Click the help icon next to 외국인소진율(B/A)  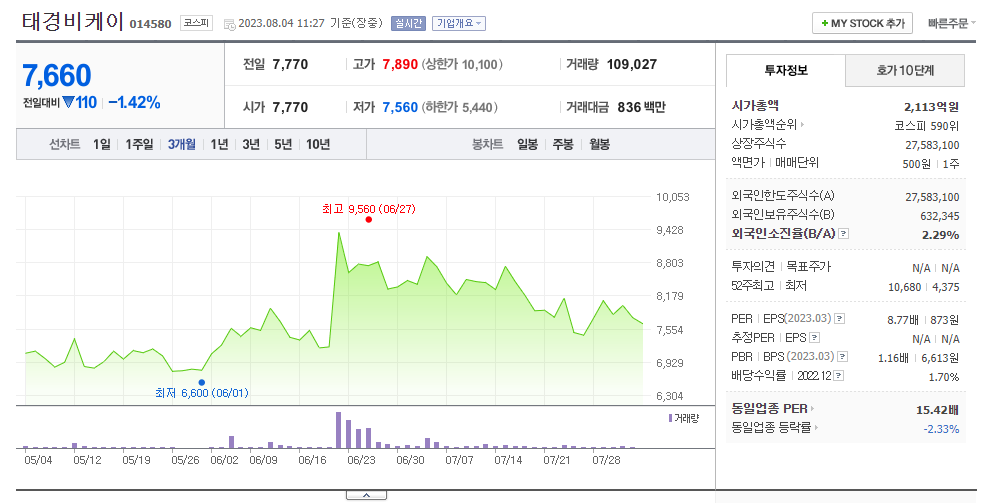tap(844, 234)
